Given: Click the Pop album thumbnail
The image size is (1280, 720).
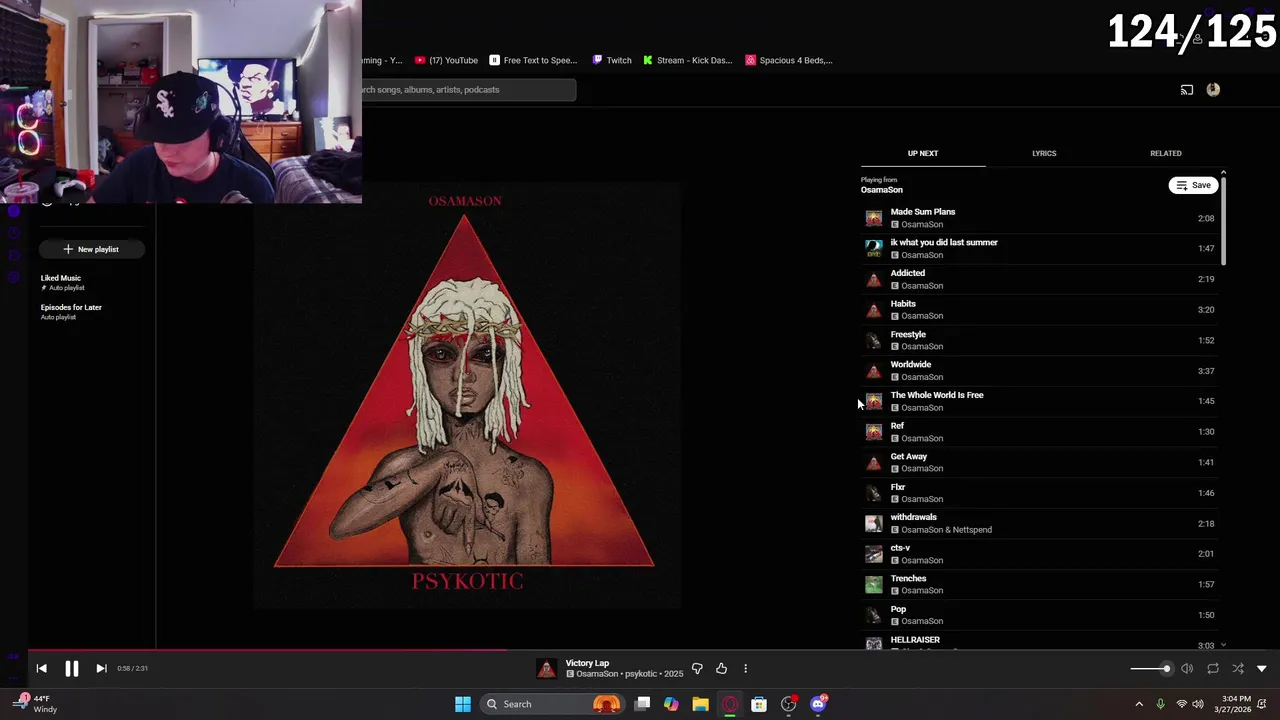Looking at the screenshot, I should (874, 615).
